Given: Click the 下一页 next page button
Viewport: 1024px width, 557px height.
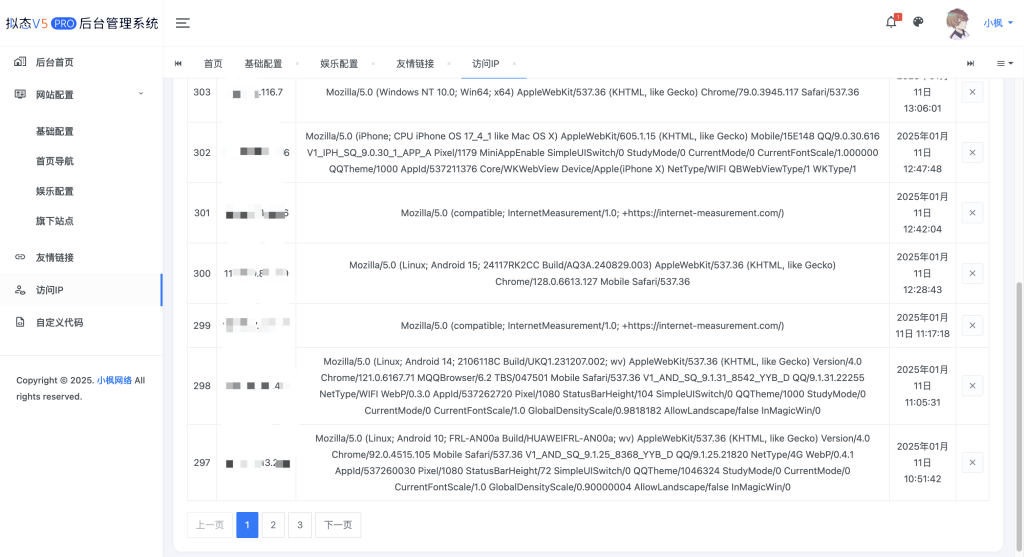Looking at the screenshot, I should click(338, 525).
